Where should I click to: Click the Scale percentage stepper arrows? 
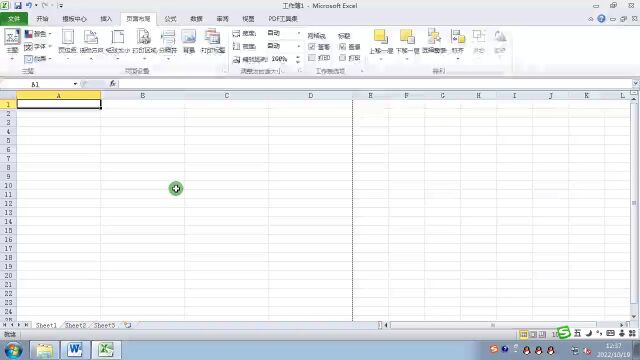(298, 59)
